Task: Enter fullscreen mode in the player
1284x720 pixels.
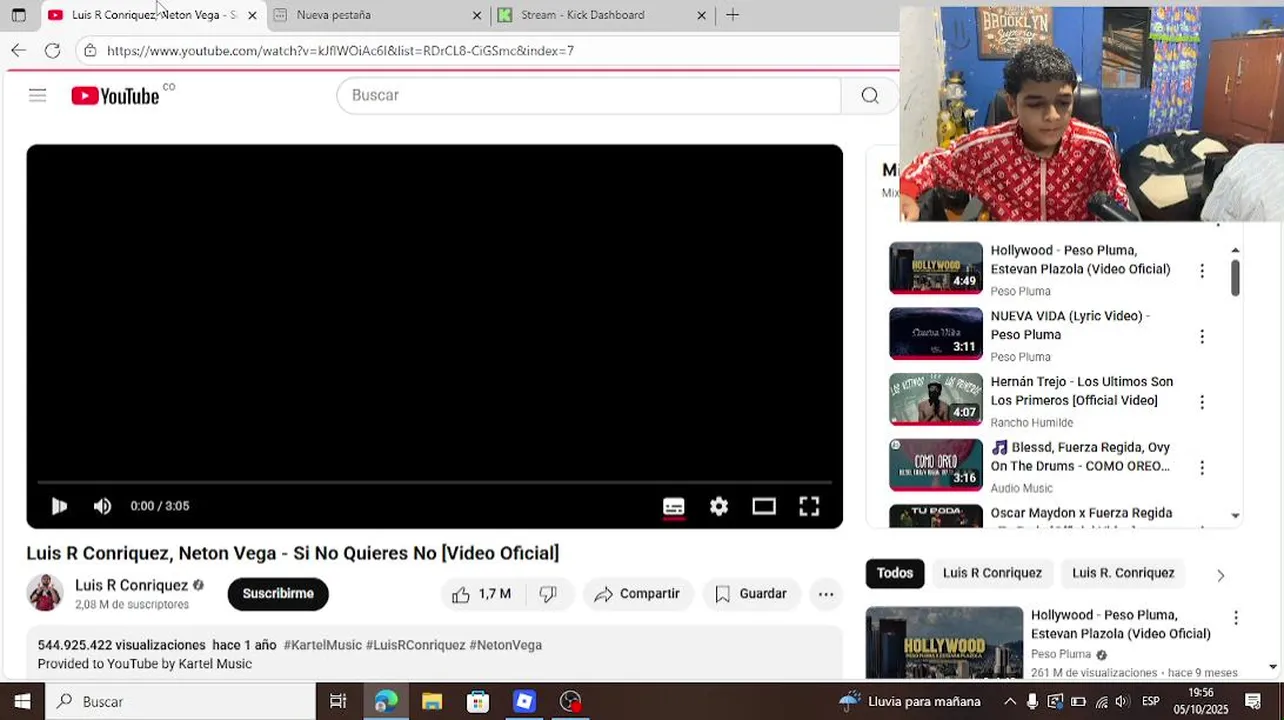Action: tap(809, 506)
